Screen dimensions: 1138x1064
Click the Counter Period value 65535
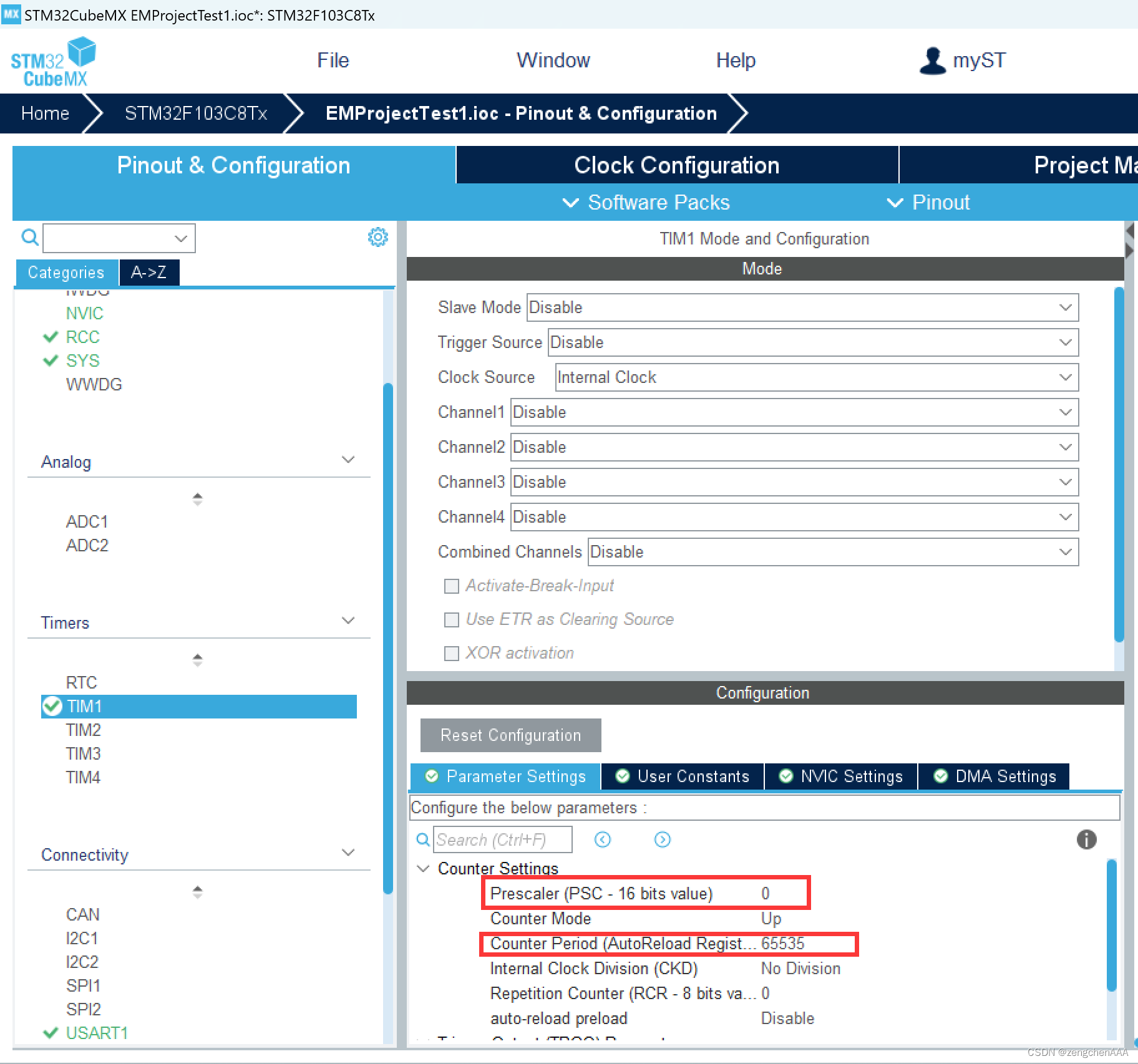click(x=783, y=943)
